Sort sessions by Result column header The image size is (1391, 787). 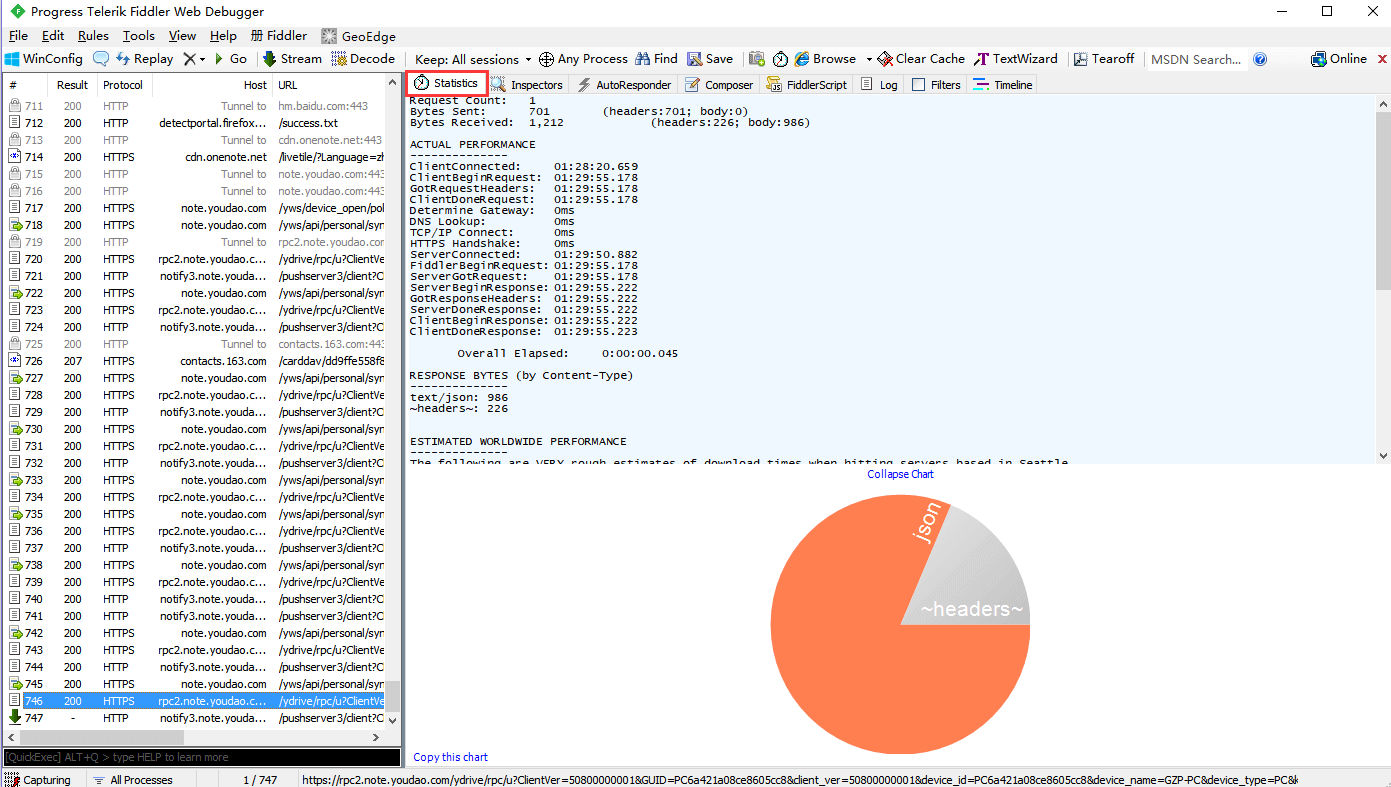click(x=72, y=85)
